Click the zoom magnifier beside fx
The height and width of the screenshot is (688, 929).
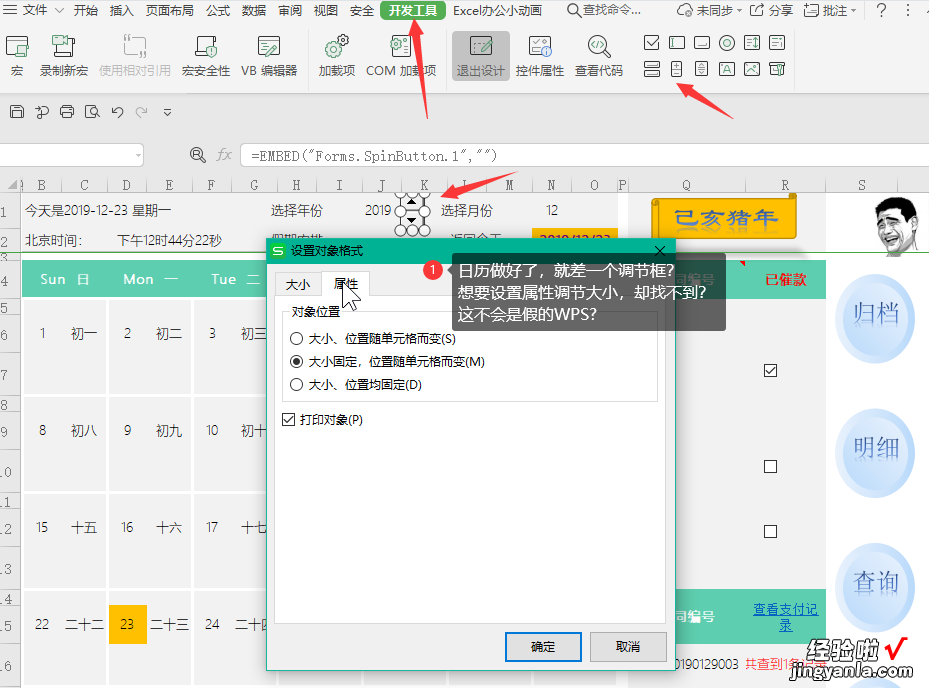coord(198,155)
